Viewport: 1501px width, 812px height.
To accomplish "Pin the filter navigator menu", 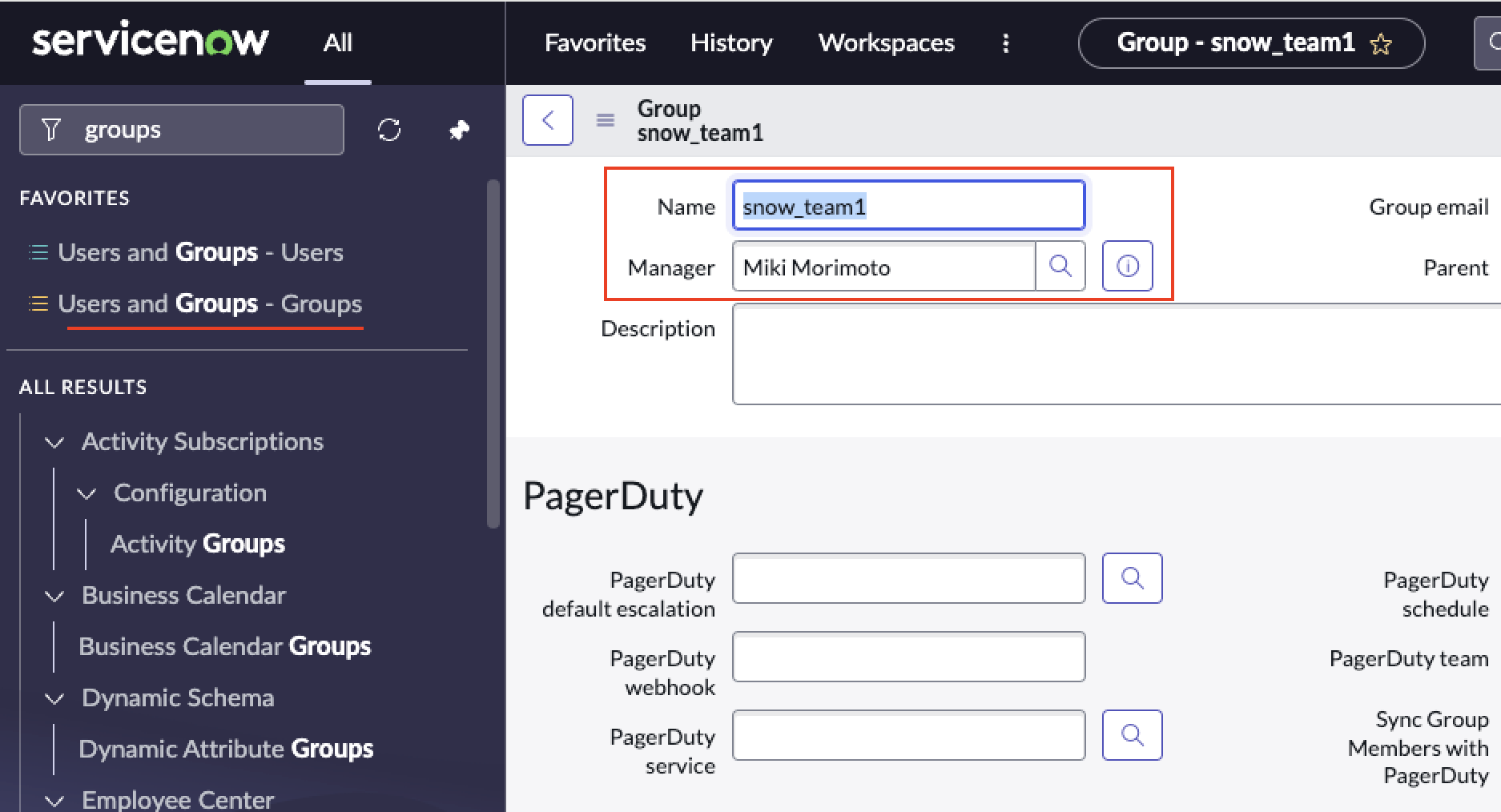I will 459,129.
